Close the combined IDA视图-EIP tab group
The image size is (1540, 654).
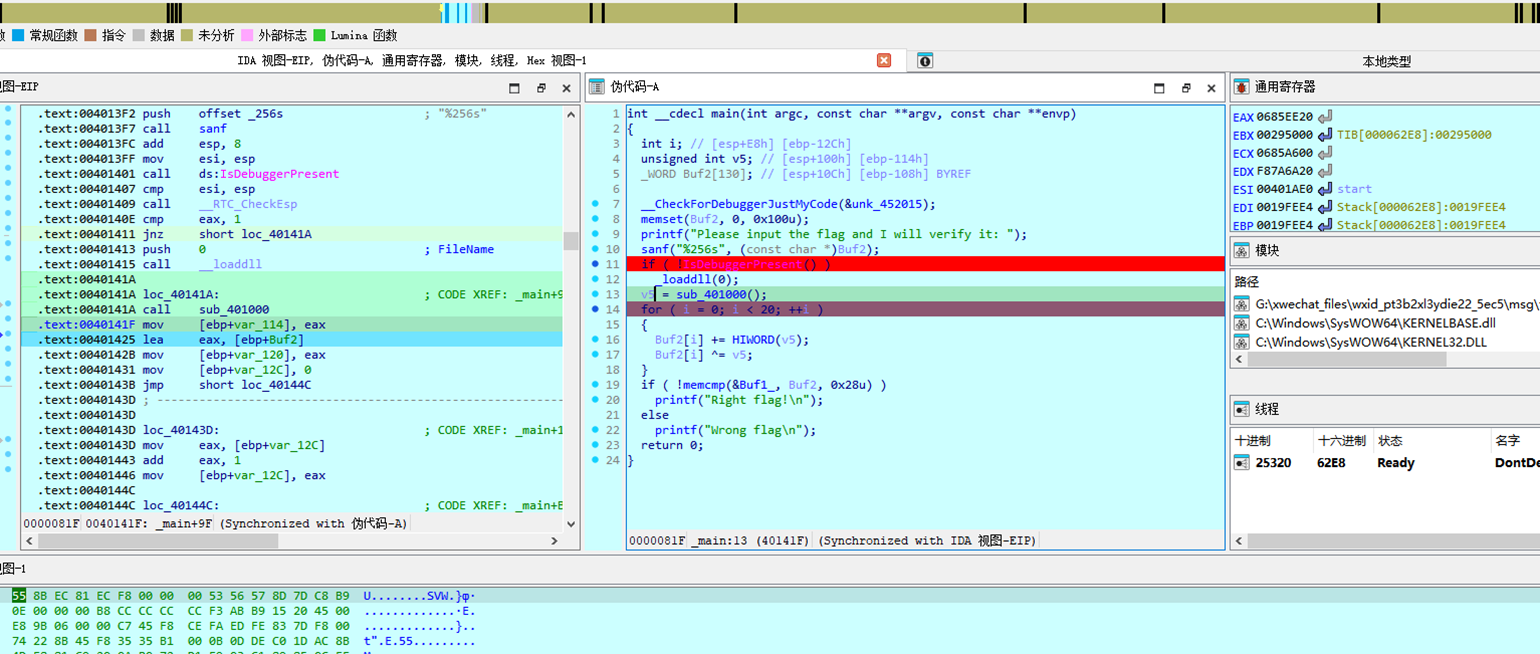[884, 60]
